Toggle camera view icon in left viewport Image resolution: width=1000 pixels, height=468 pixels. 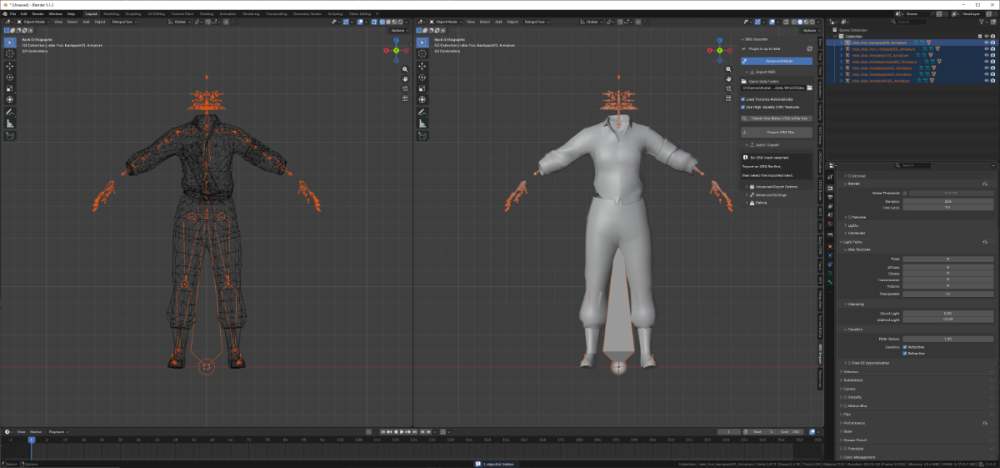(405, 89)
